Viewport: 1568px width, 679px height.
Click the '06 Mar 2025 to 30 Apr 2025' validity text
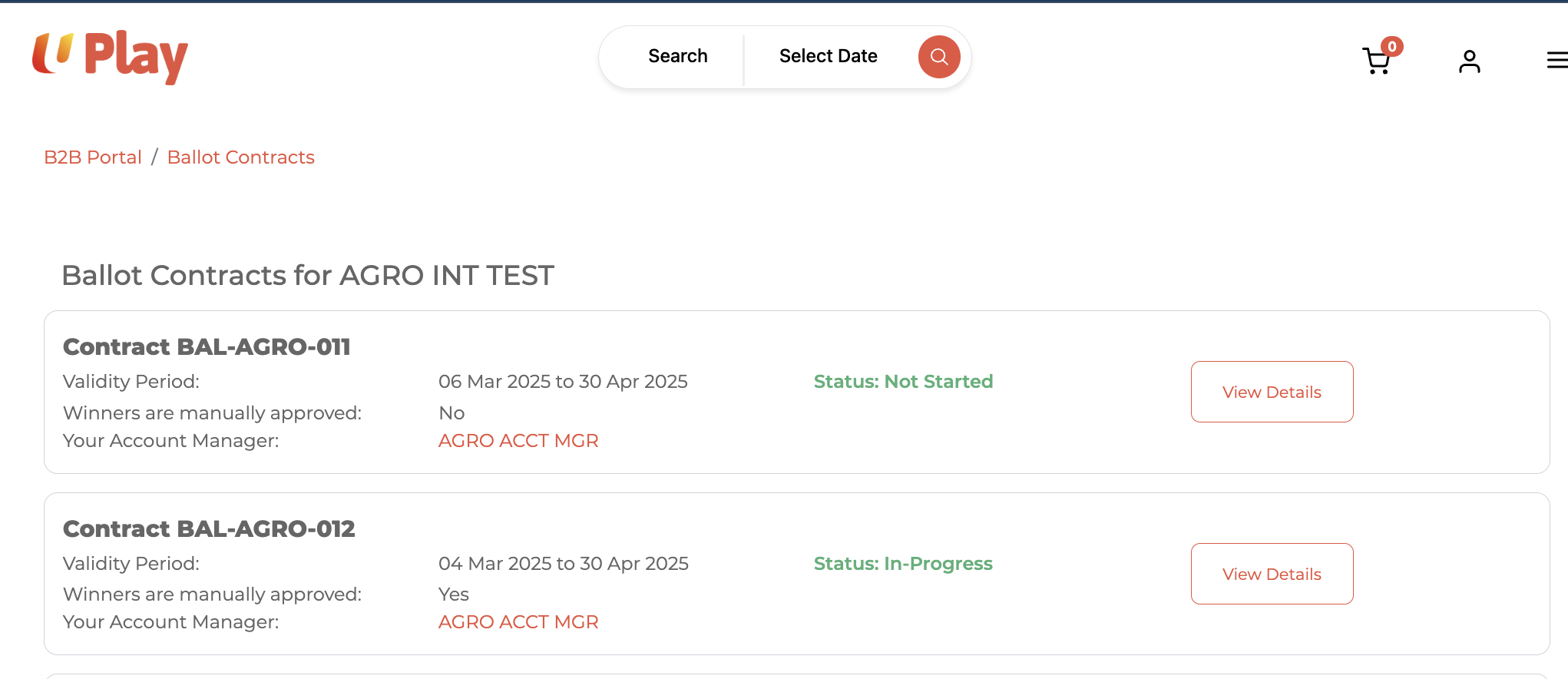point(563,382)
